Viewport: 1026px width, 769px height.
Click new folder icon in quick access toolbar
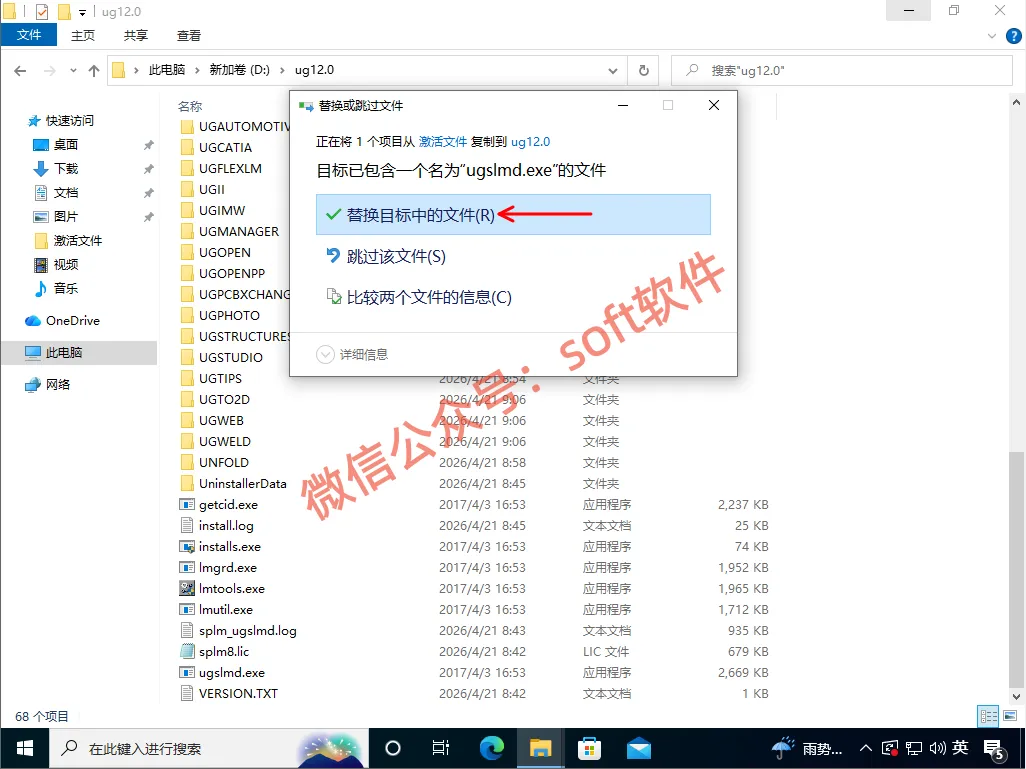click(64, 12)
